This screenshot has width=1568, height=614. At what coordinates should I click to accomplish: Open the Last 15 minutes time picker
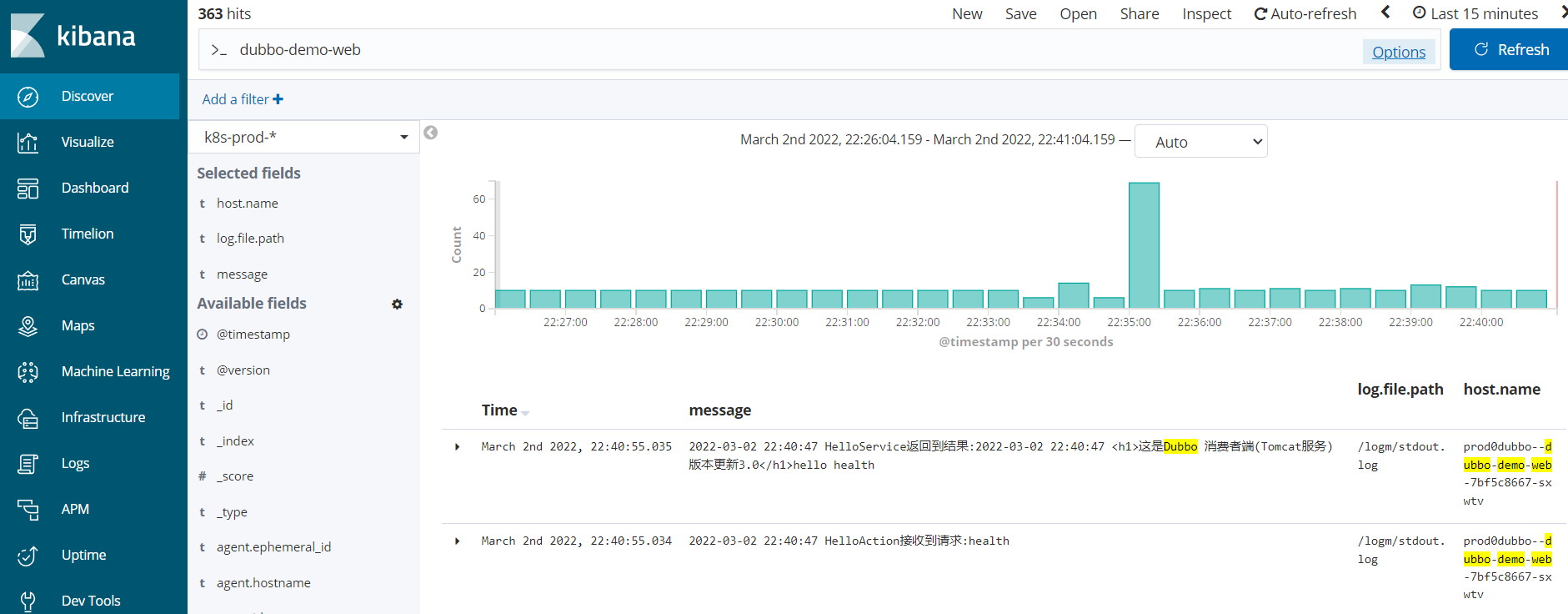point(1475,13)
